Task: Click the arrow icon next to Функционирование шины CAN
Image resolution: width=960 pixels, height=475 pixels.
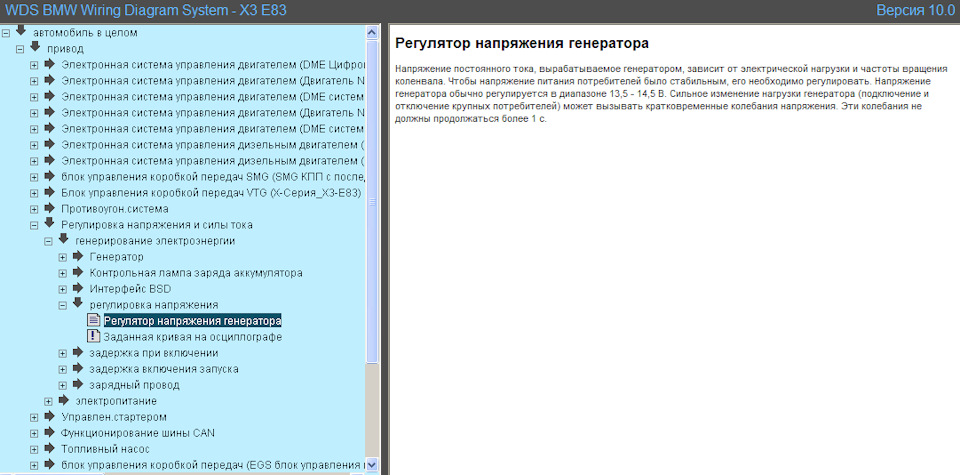Action: (50, 432)
